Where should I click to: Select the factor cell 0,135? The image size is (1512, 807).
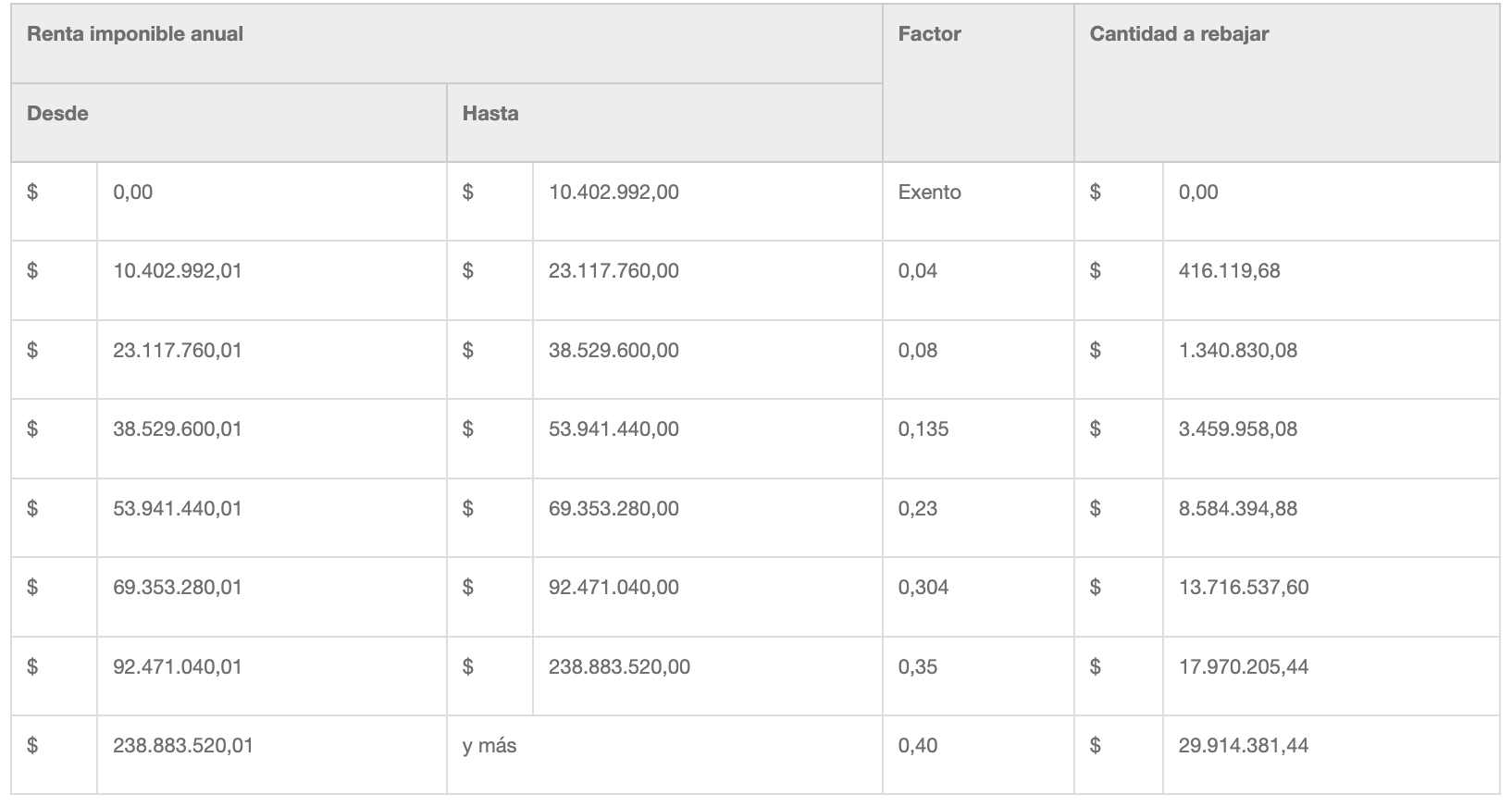923,429
